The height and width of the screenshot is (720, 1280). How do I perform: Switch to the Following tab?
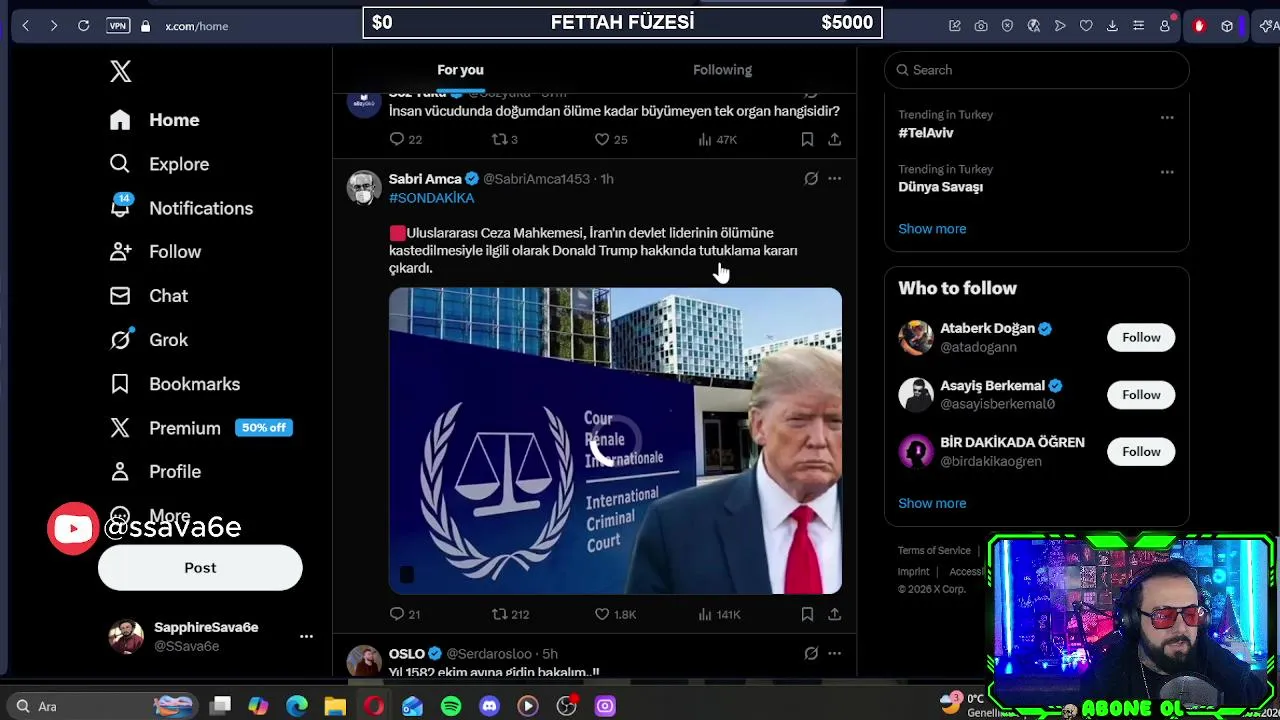(x=722, y=70)
